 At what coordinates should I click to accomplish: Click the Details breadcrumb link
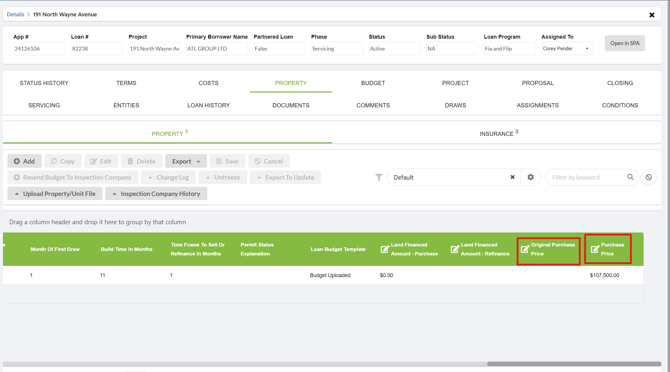[15, 15]
